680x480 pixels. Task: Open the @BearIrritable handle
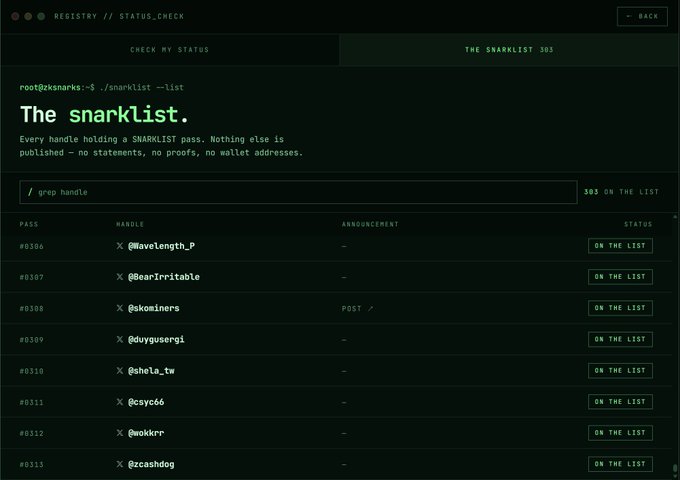click(164, 277)
